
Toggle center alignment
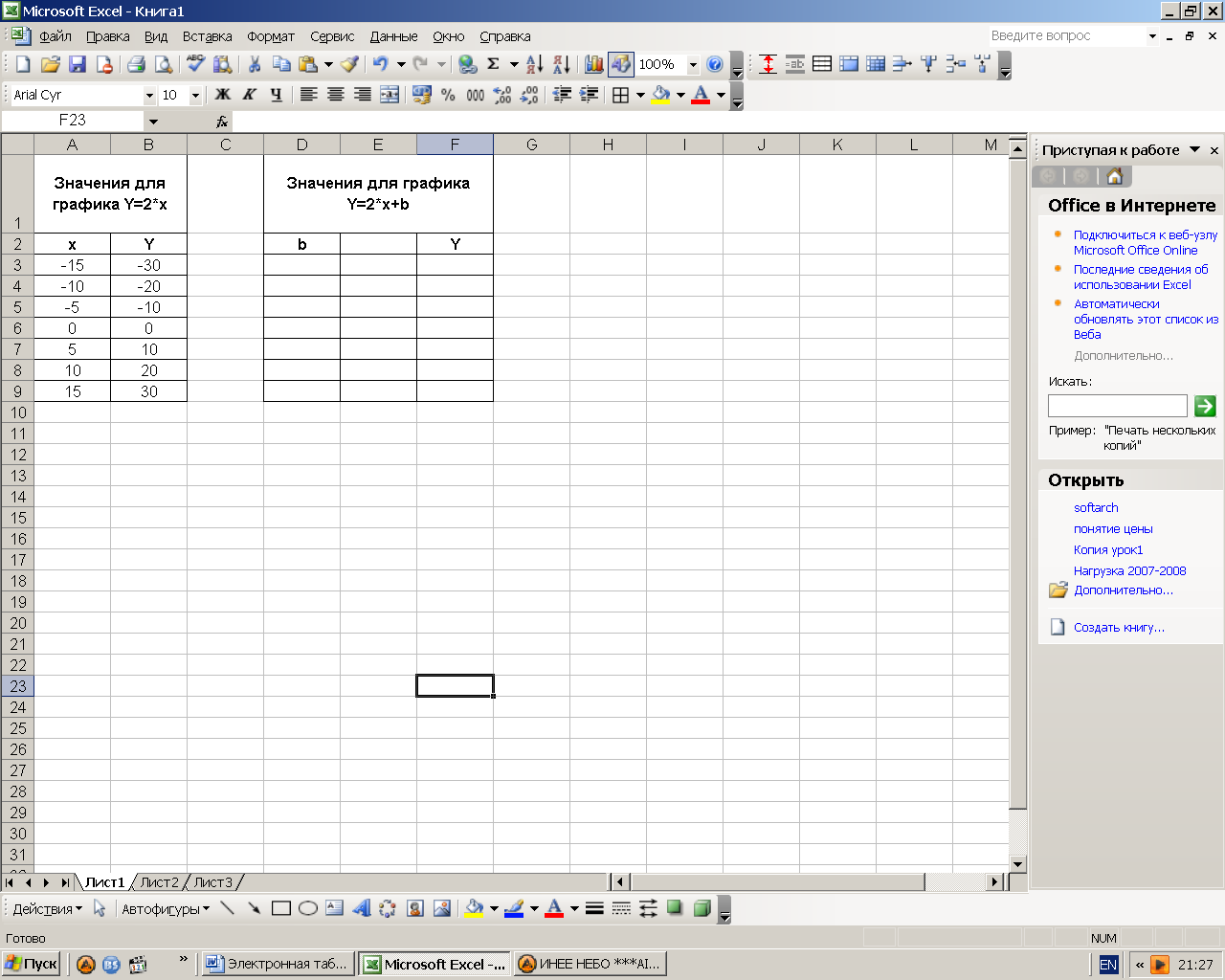pyautogui.click(x=335, y=95)
